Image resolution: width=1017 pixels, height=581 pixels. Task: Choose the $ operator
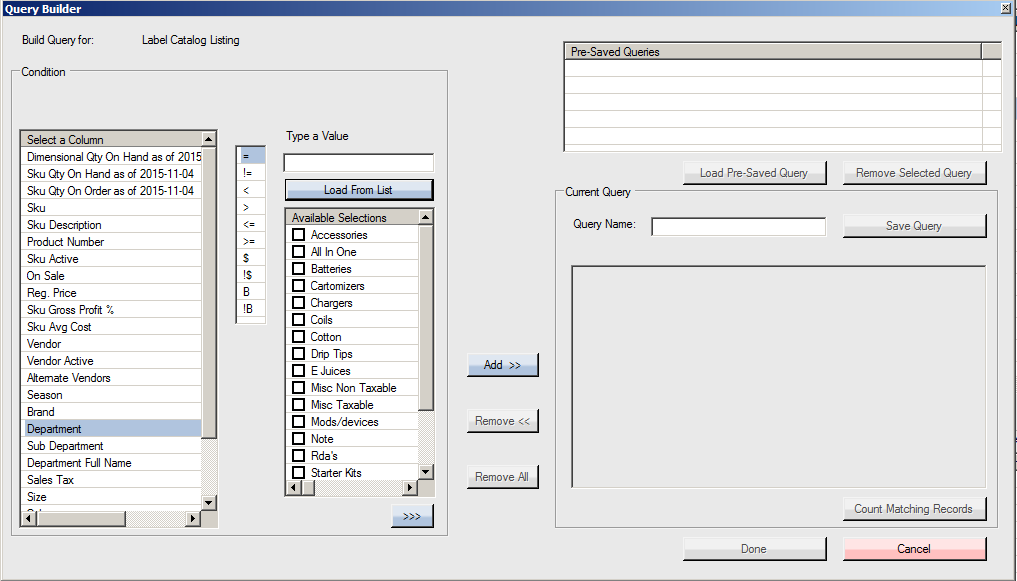click(x=251, y=258)
